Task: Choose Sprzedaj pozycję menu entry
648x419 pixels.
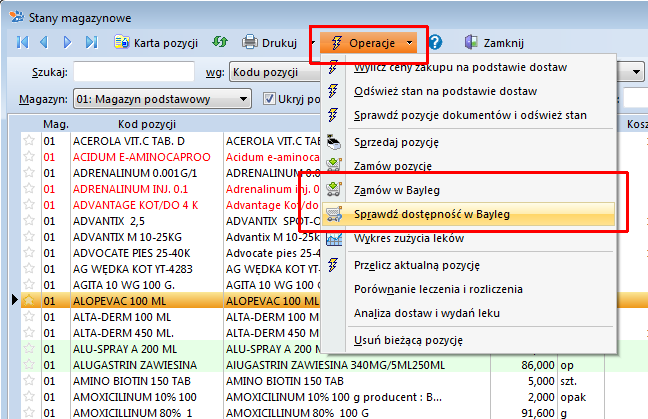Action: 396,142
